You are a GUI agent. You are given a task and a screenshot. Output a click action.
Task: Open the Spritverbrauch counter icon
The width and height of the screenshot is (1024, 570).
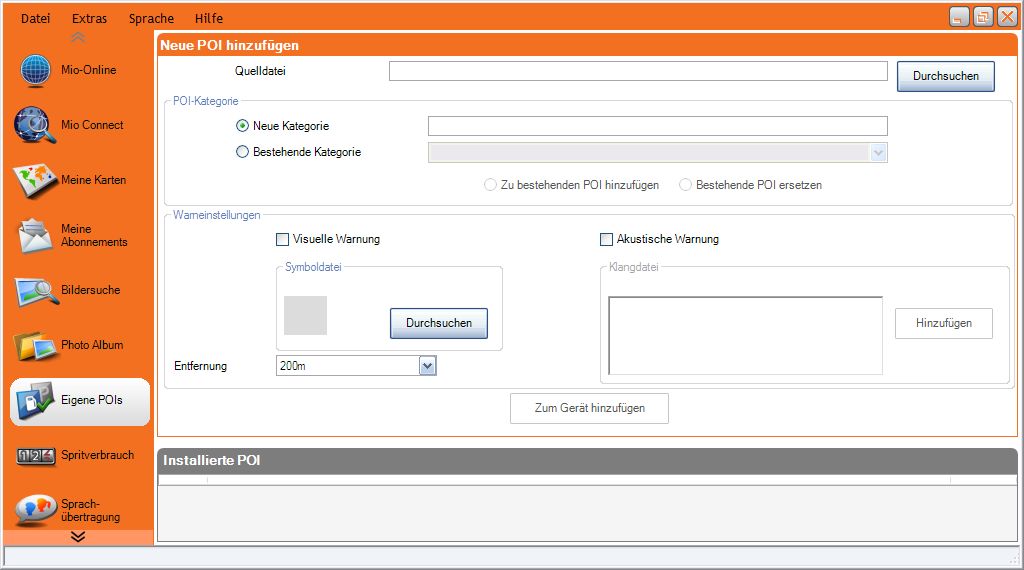click(35, 456)
